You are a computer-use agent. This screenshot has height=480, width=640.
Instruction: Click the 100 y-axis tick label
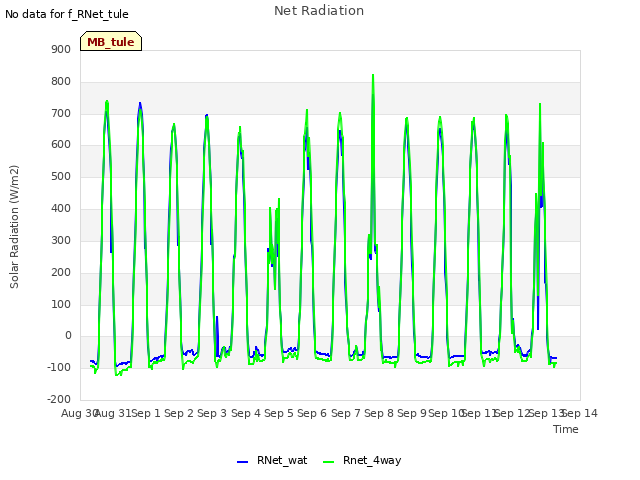61,304
